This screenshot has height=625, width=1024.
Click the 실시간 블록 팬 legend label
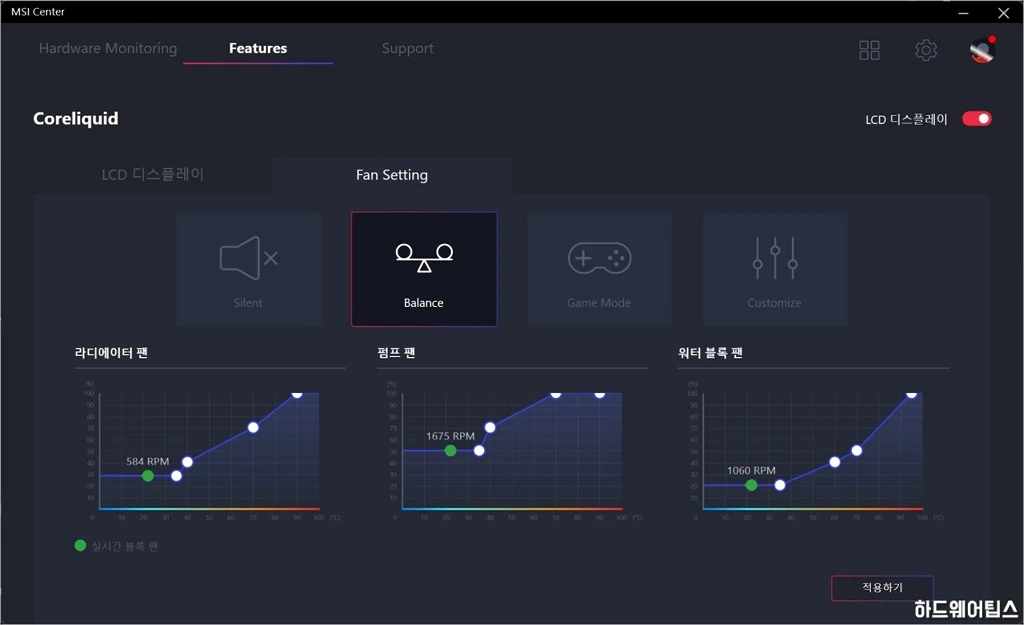[x=125, y=546]
